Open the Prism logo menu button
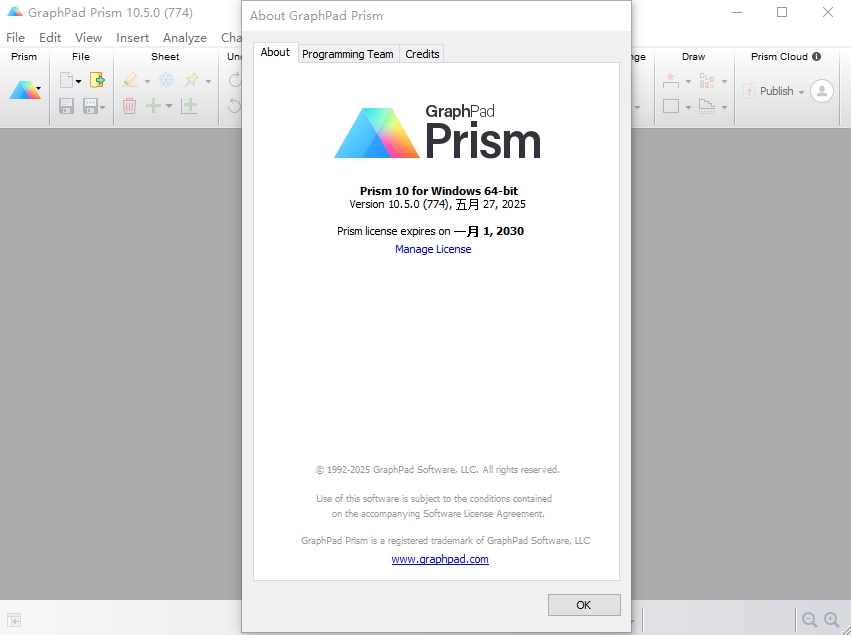Image resolution: width=851 pixels, height=635 pixels. tap(25, 91)
